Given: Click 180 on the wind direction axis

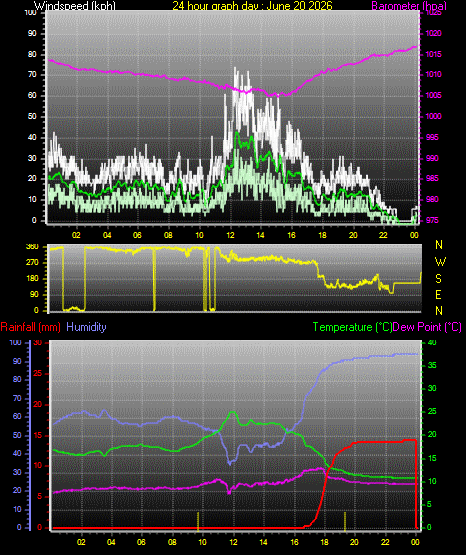Looking at the screenshot, I should click(33, 279).
